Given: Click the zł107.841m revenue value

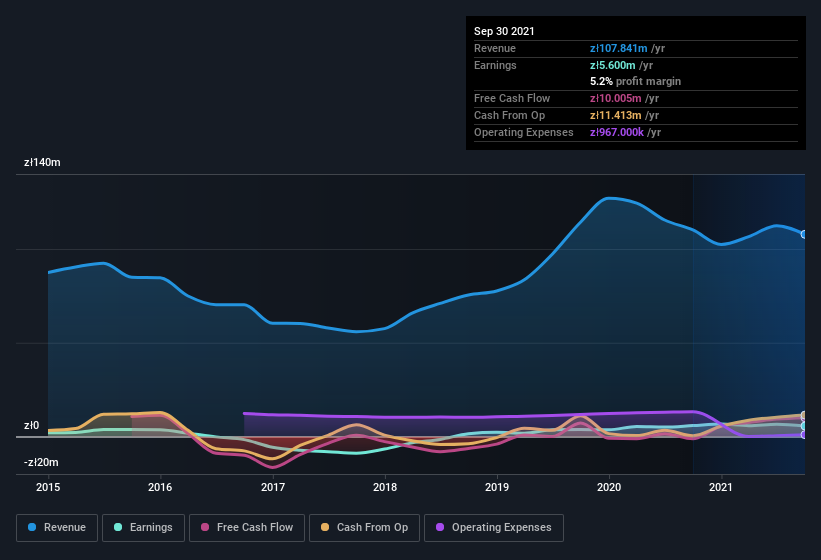Looking at the screenshot, I should [618, 48].
